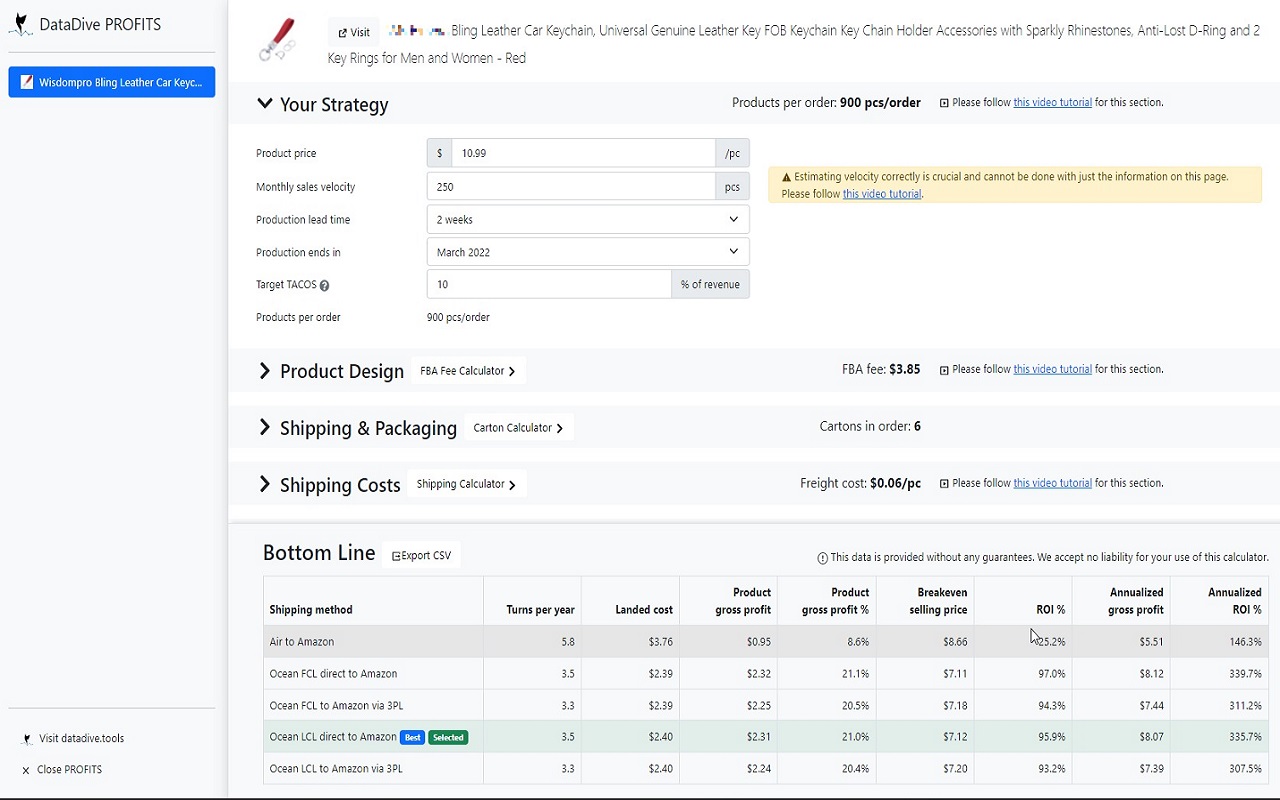Expand the Shipping Costs section
Viewport: 1280px width, 800px height.
point(265,485)
